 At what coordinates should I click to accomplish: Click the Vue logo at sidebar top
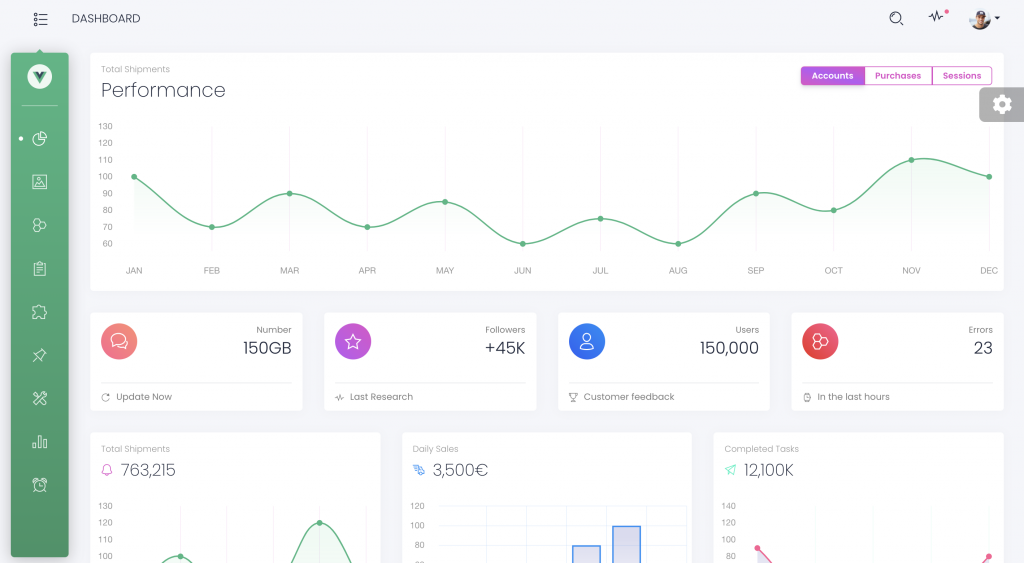point(40,76)
